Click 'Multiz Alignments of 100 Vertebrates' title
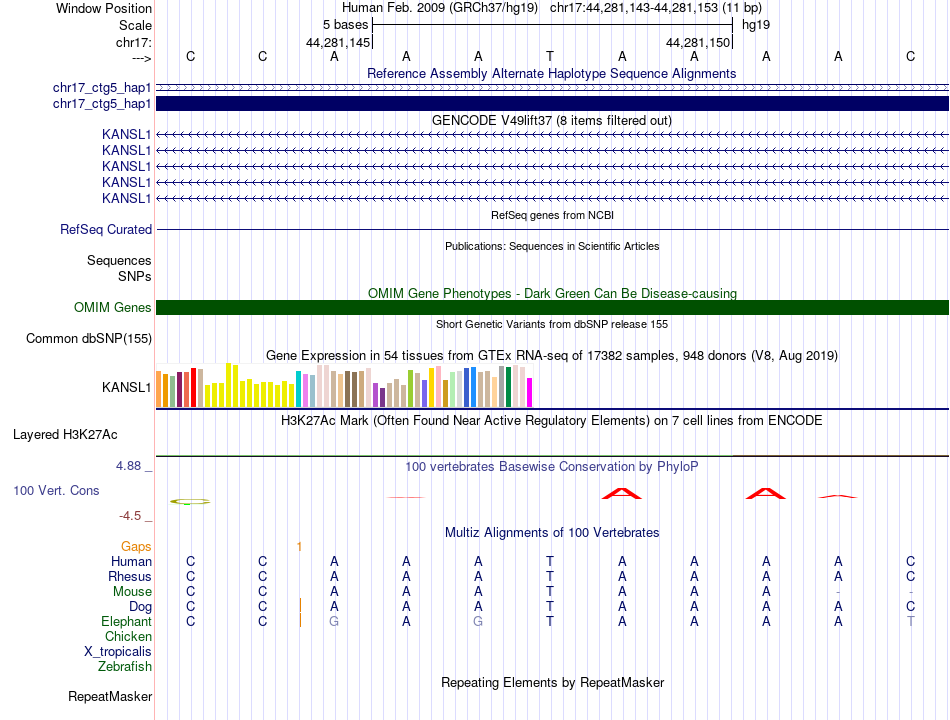 pyautogui.click(x=552, y=533)
